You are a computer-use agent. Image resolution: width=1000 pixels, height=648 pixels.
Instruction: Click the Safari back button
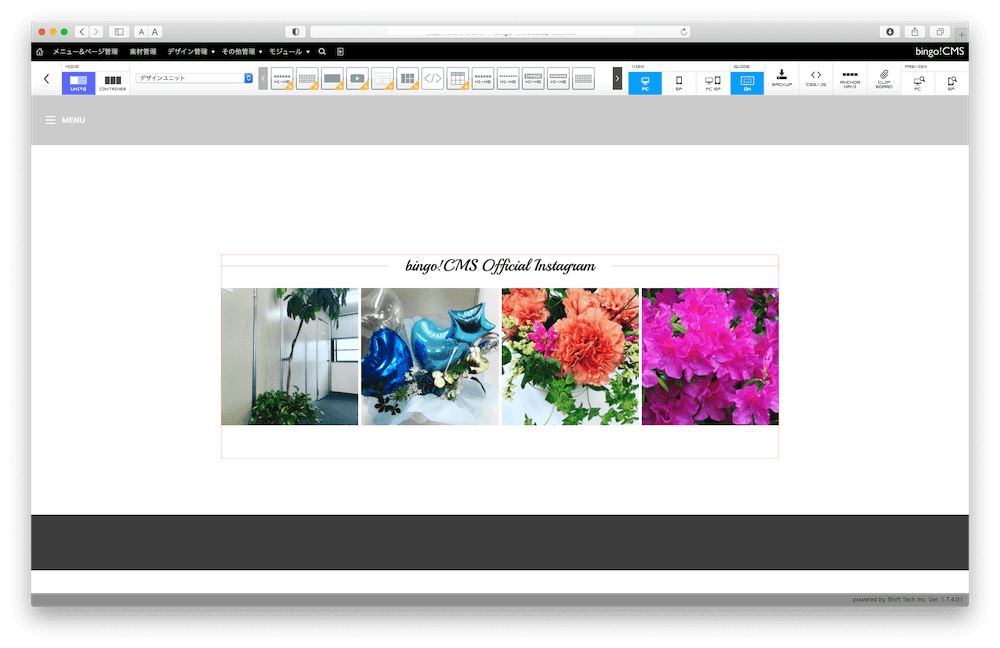pyautogui.click(x=82, y=31)
